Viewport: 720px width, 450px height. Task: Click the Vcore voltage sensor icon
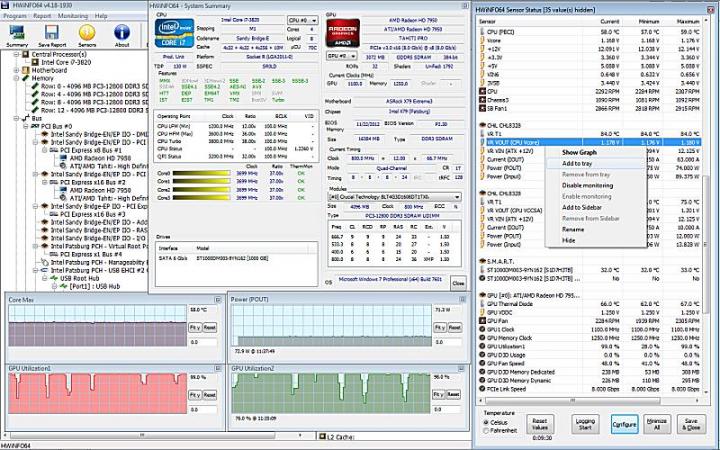coord(482,40)
